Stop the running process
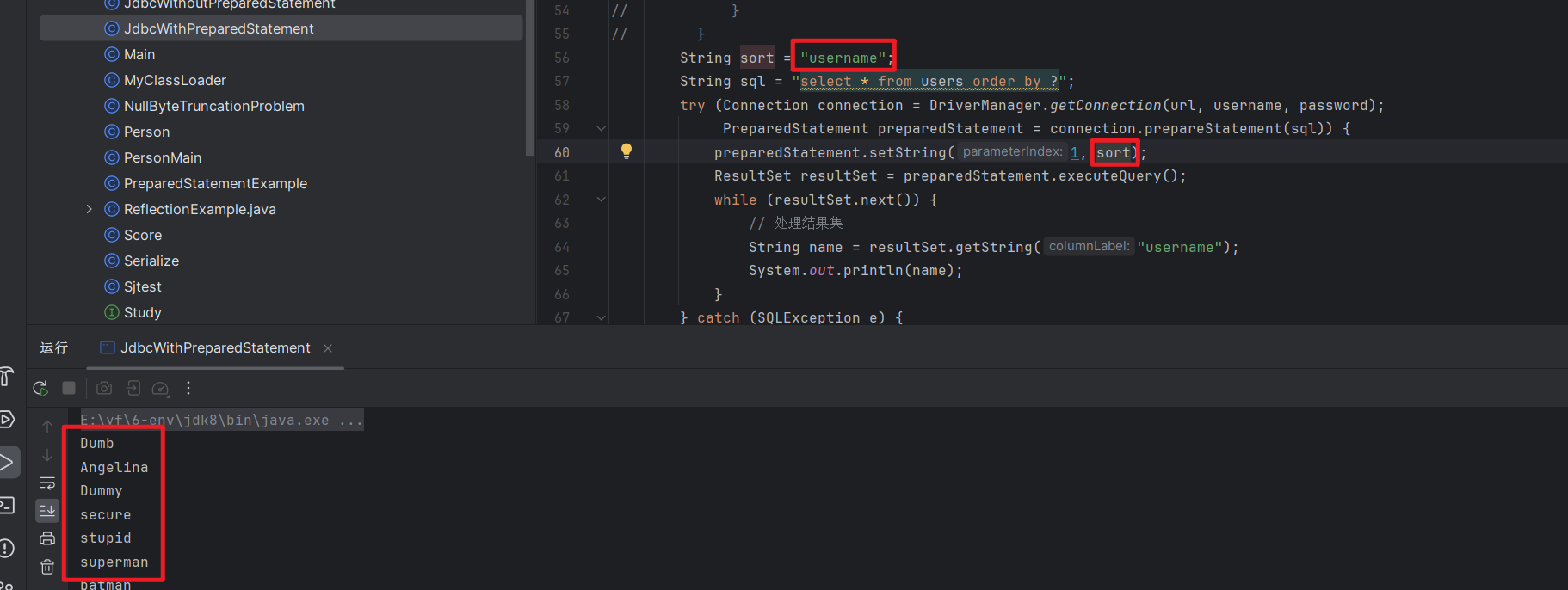1568x590 pixels. 69,389
